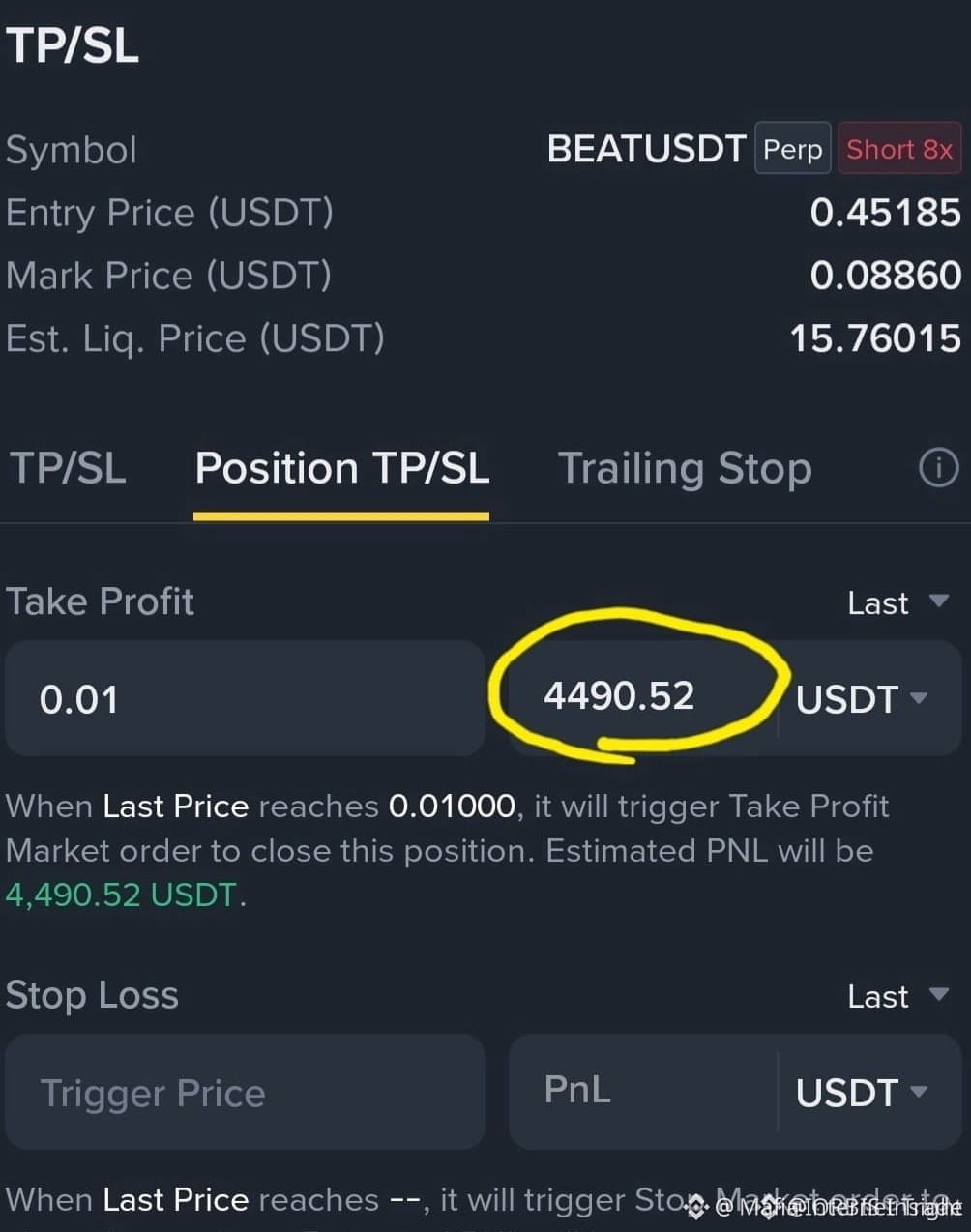Click the Binance logo watermark icon
The width and height of the screenshot is (971, 1232).
[697, 1206]
